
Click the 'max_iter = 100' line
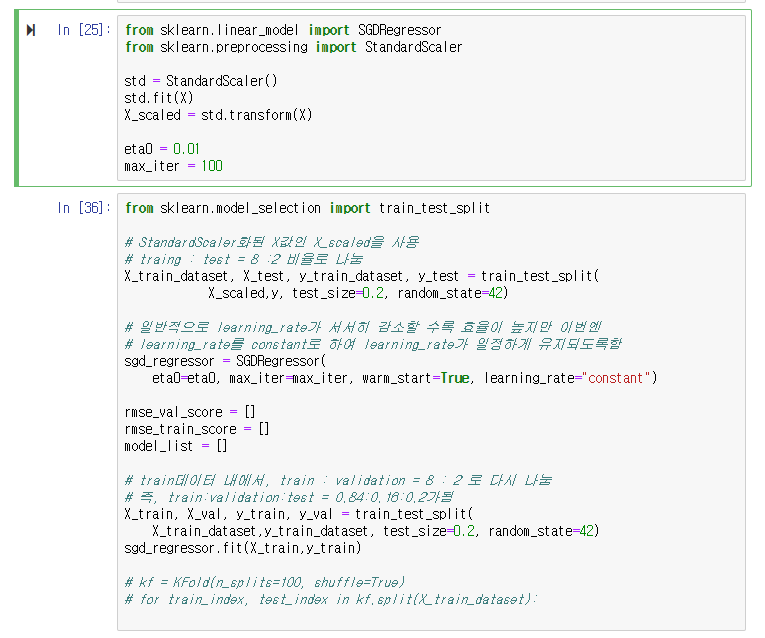click(173, 166)
